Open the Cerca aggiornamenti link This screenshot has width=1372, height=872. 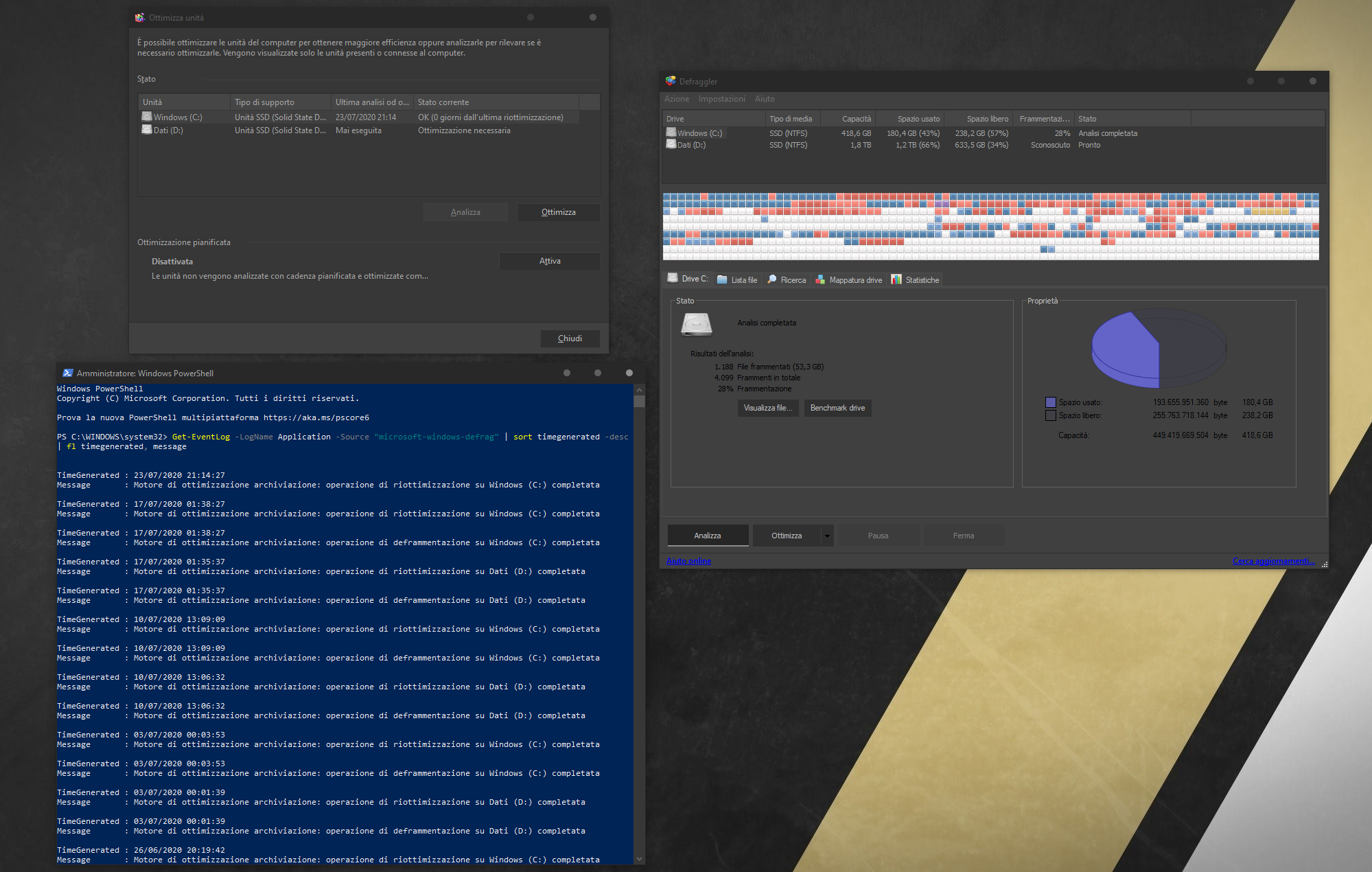point(1273,561)
